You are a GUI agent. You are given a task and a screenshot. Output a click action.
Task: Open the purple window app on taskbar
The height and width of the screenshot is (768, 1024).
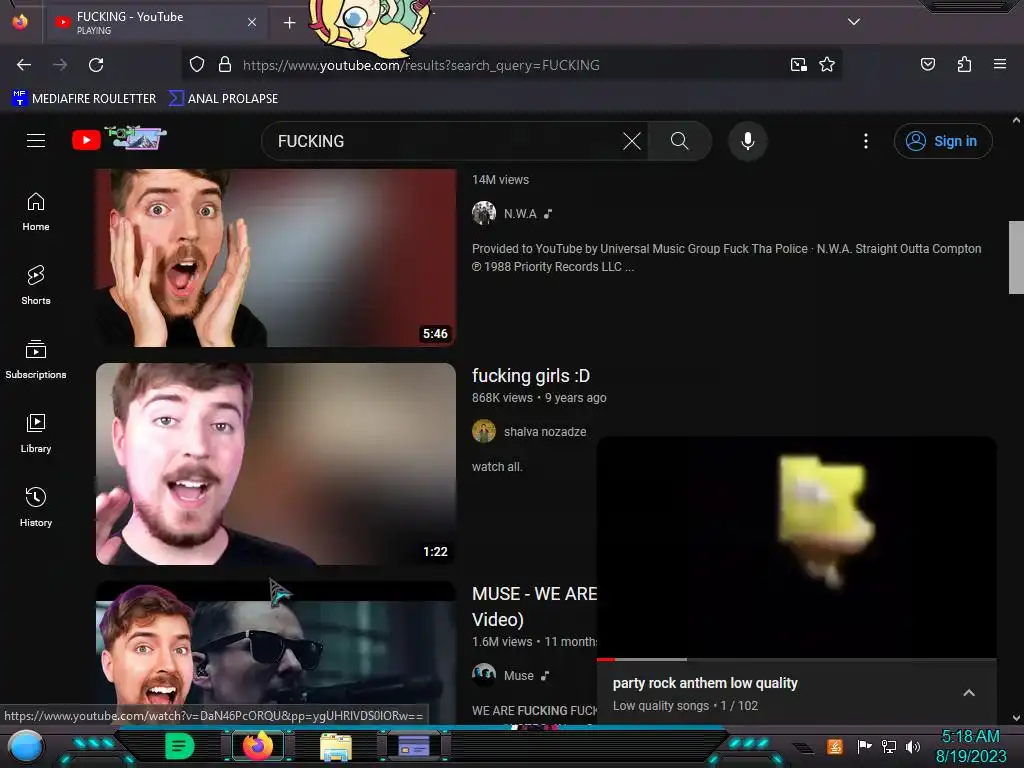(414, 746)
